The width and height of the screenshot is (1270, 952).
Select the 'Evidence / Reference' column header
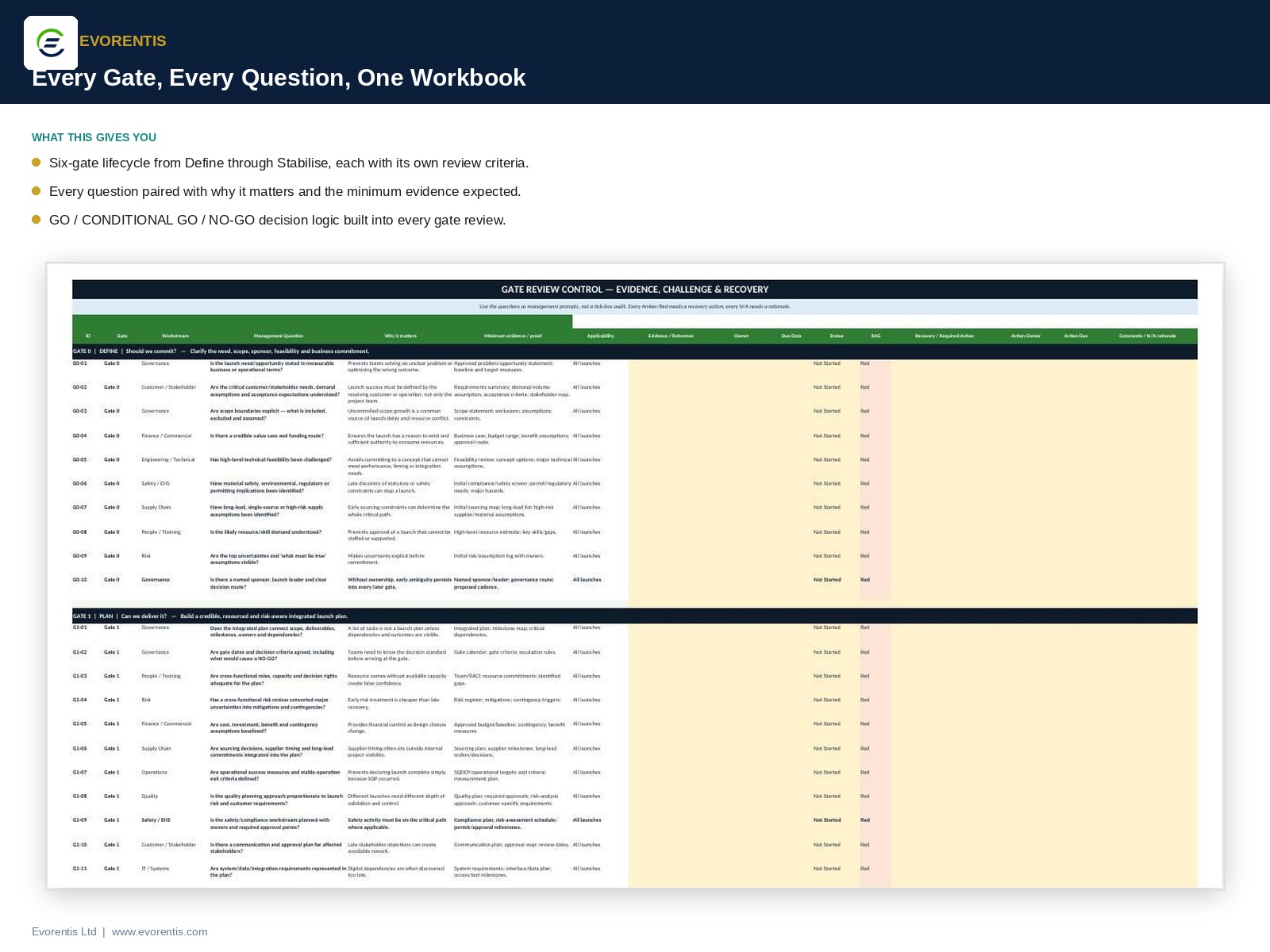[671, 336]
